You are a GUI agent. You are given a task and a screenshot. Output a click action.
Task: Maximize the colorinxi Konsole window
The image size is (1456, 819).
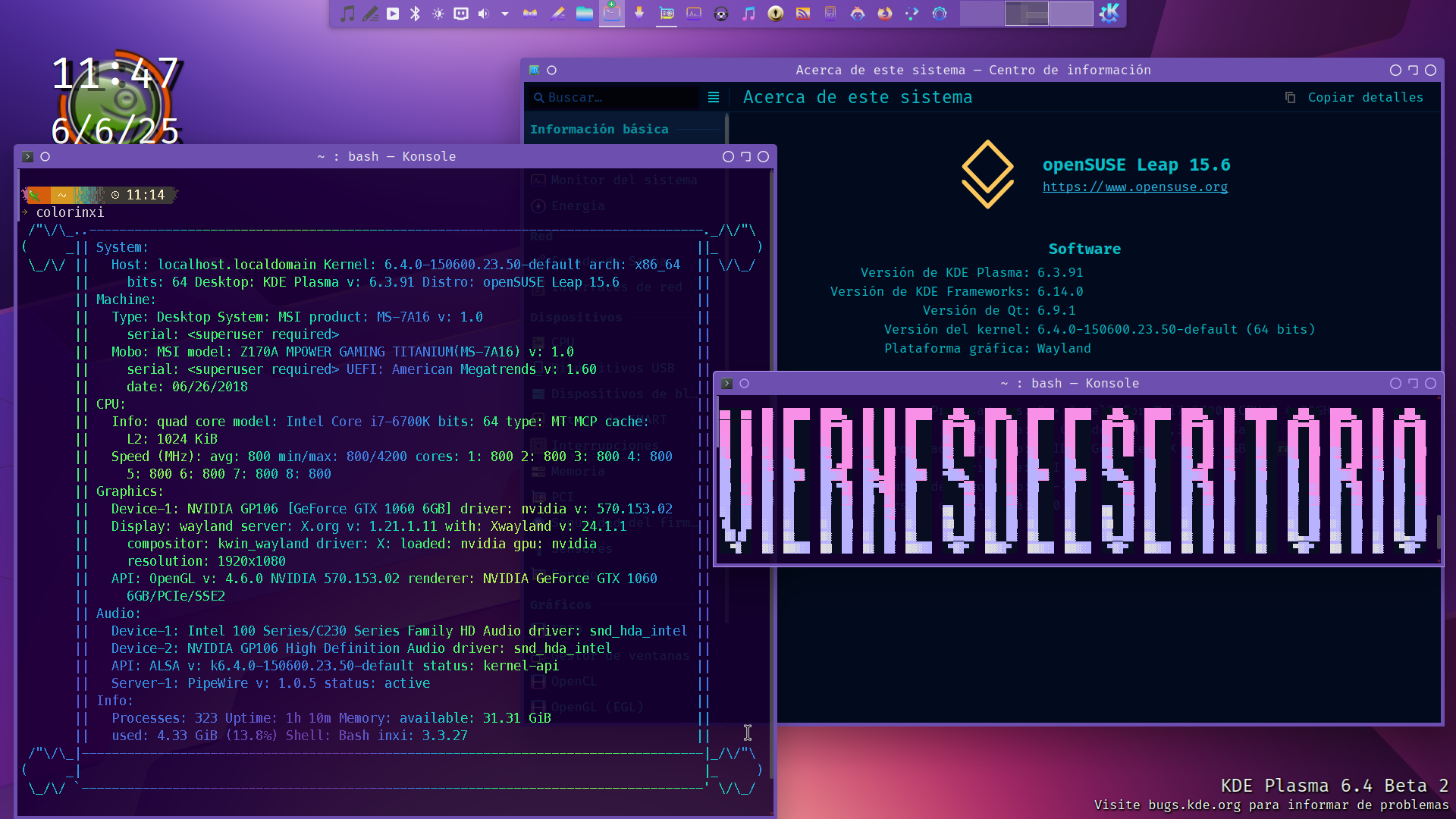click(x=745, y=157)
